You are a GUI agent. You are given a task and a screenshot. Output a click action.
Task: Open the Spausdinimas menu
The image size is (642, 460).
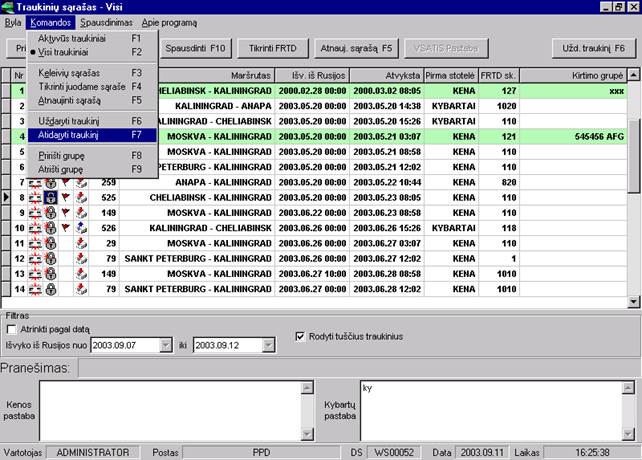106,23
